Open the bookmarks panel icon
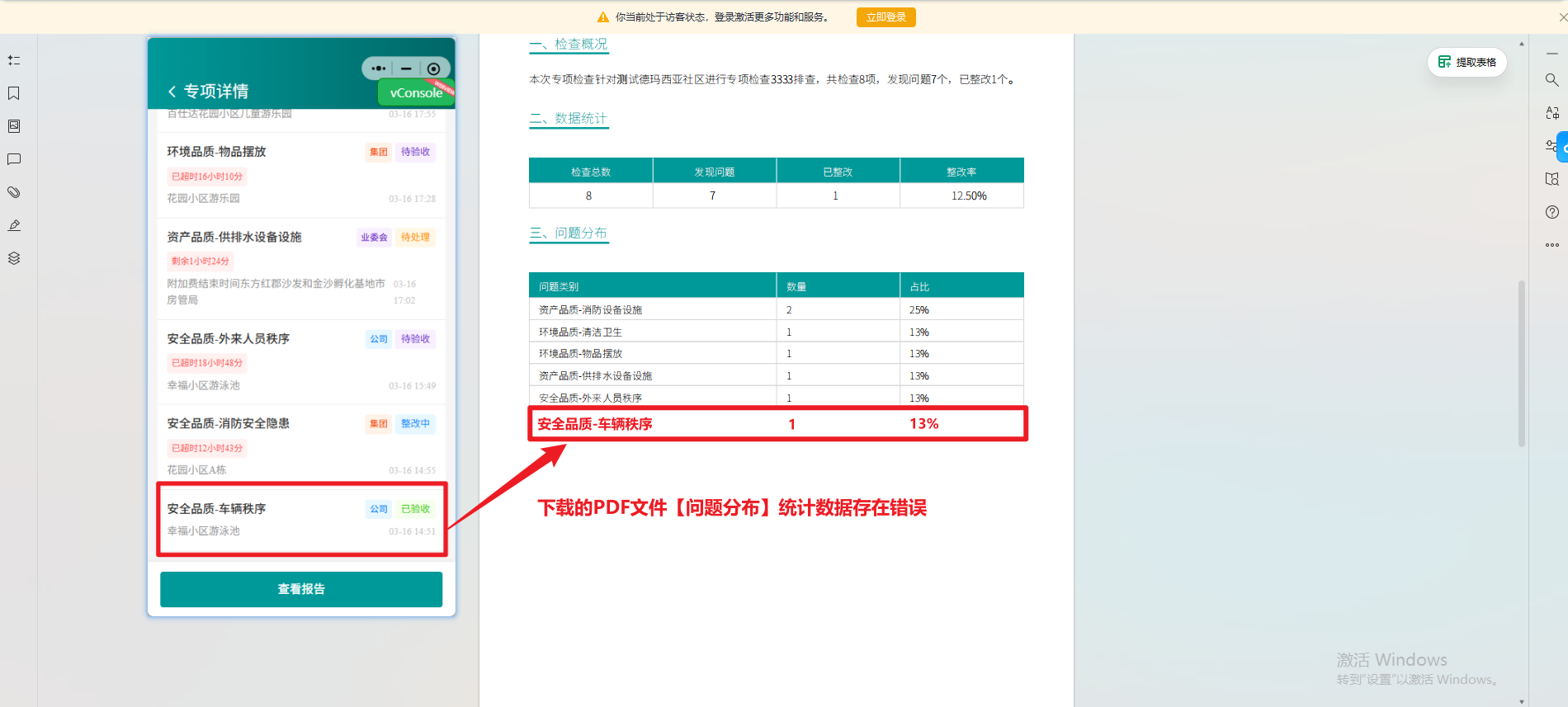This screenshot has width=1568, height=707. click(14, 93)
